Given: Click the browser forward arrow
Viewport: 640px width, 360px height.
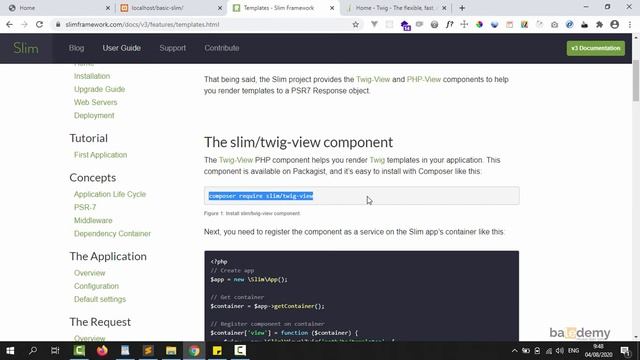Looking at the screenshot, I should [24, 24].
